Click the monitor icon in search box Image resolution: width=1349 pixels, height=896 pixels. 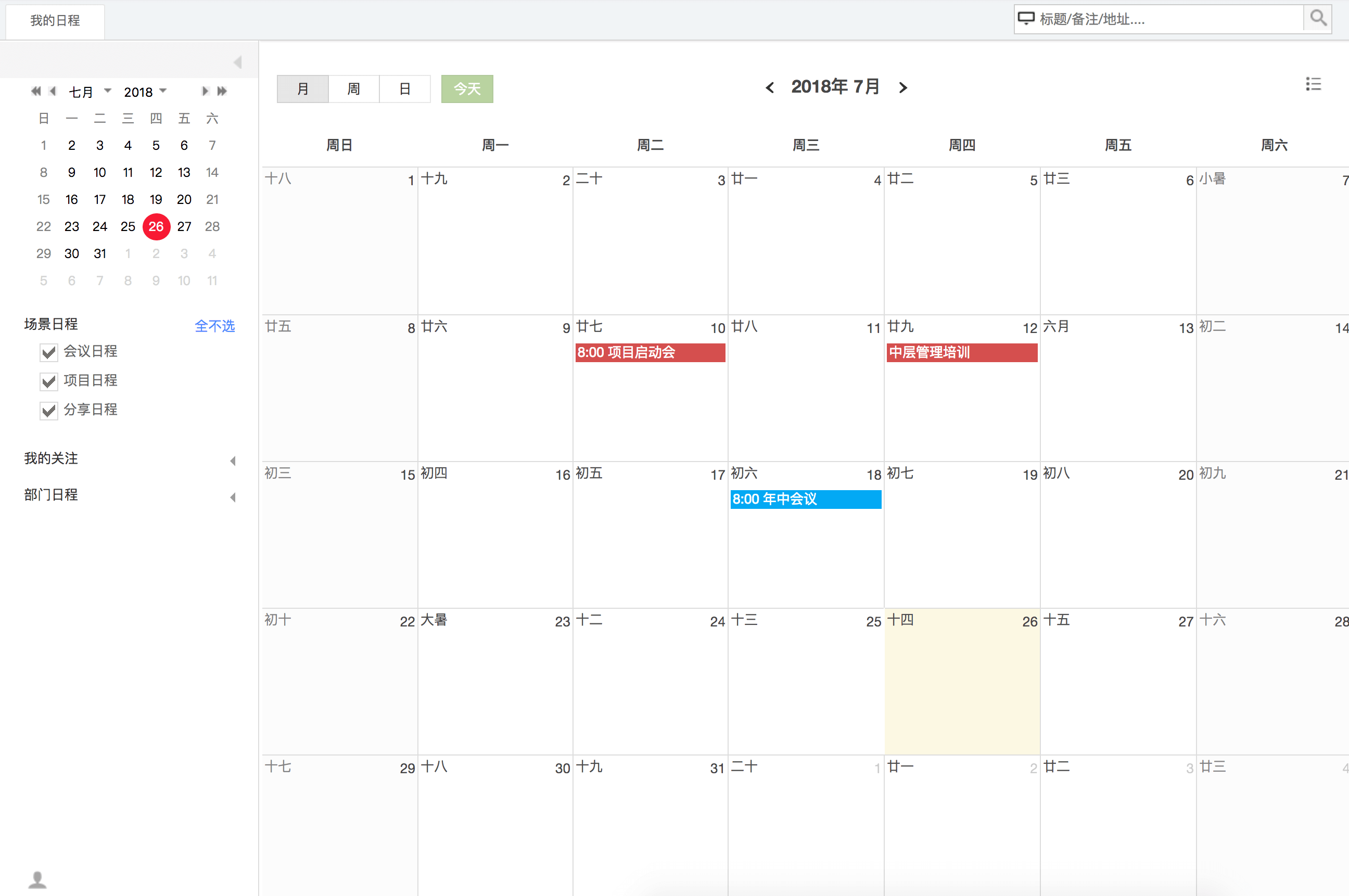click(1026, 18)
